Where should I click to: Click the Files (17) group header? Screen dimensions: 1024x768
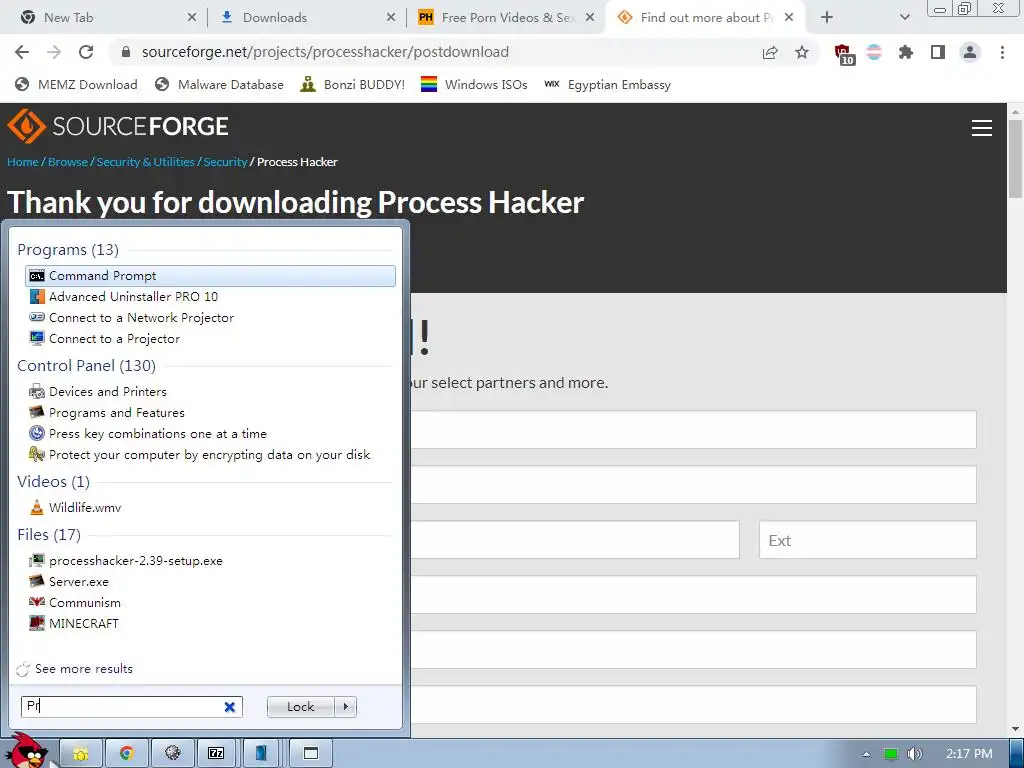(49, 534)
